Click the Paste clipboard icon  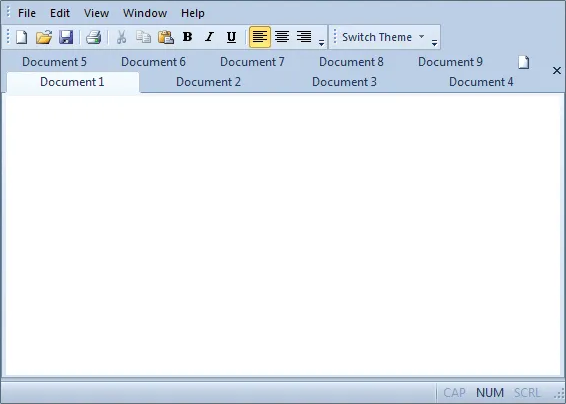(166, 37)
